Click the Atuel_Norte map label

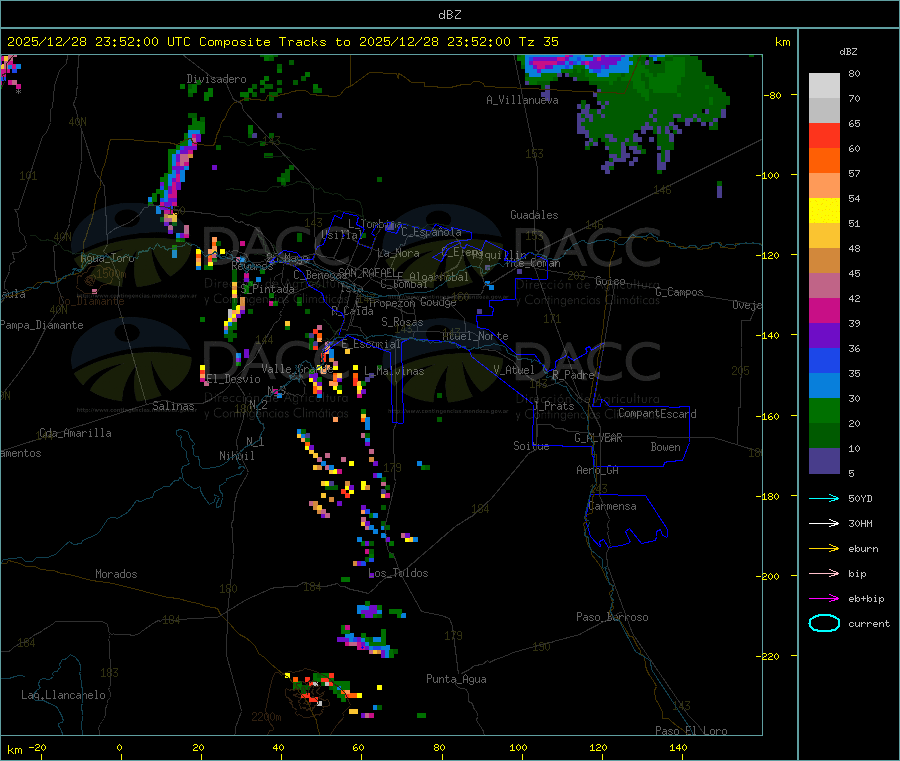(475, 336)
